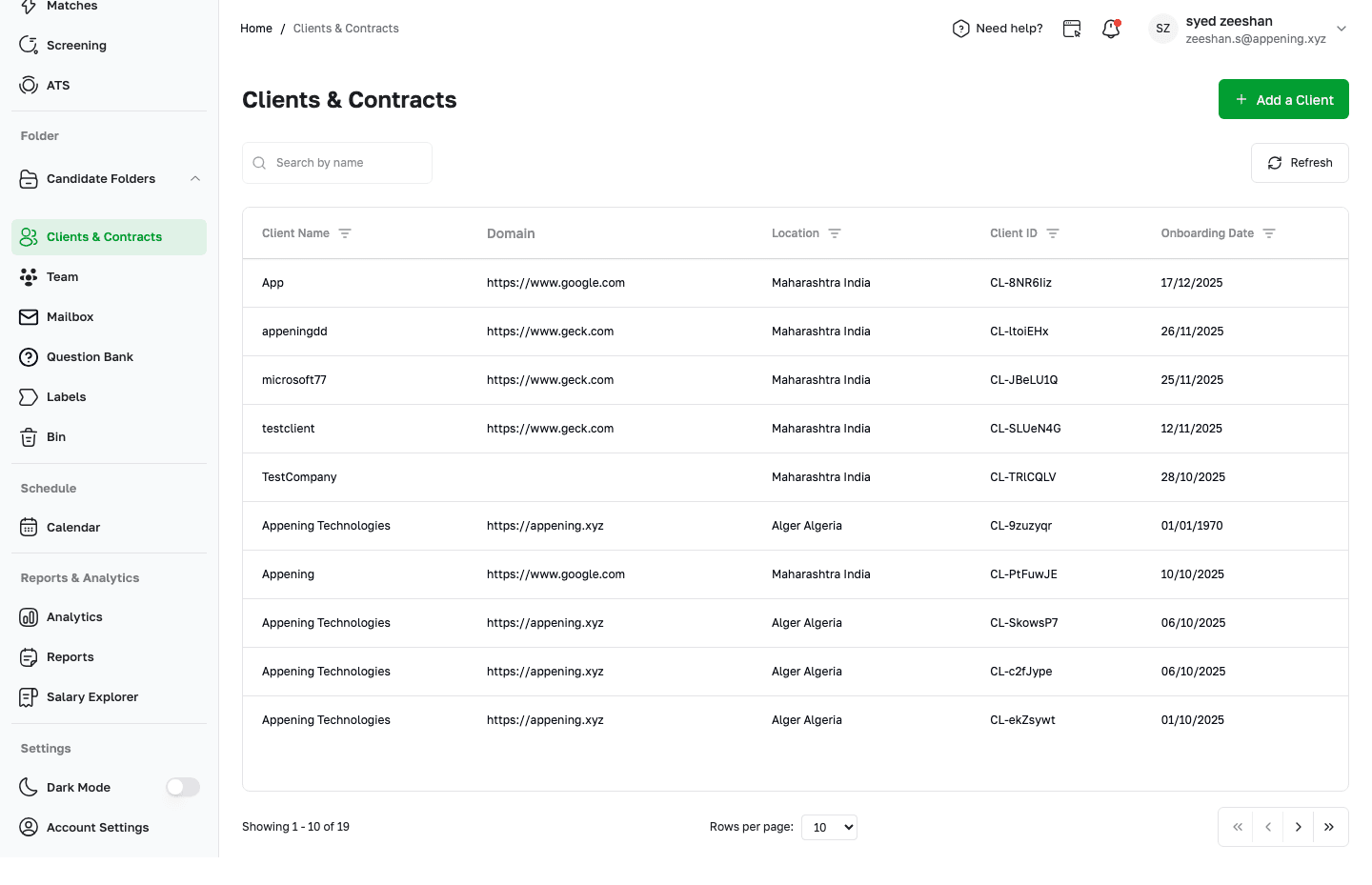1372x885 pixels.
Task: Go to the next page
Action: click(x=1298, y=827)
